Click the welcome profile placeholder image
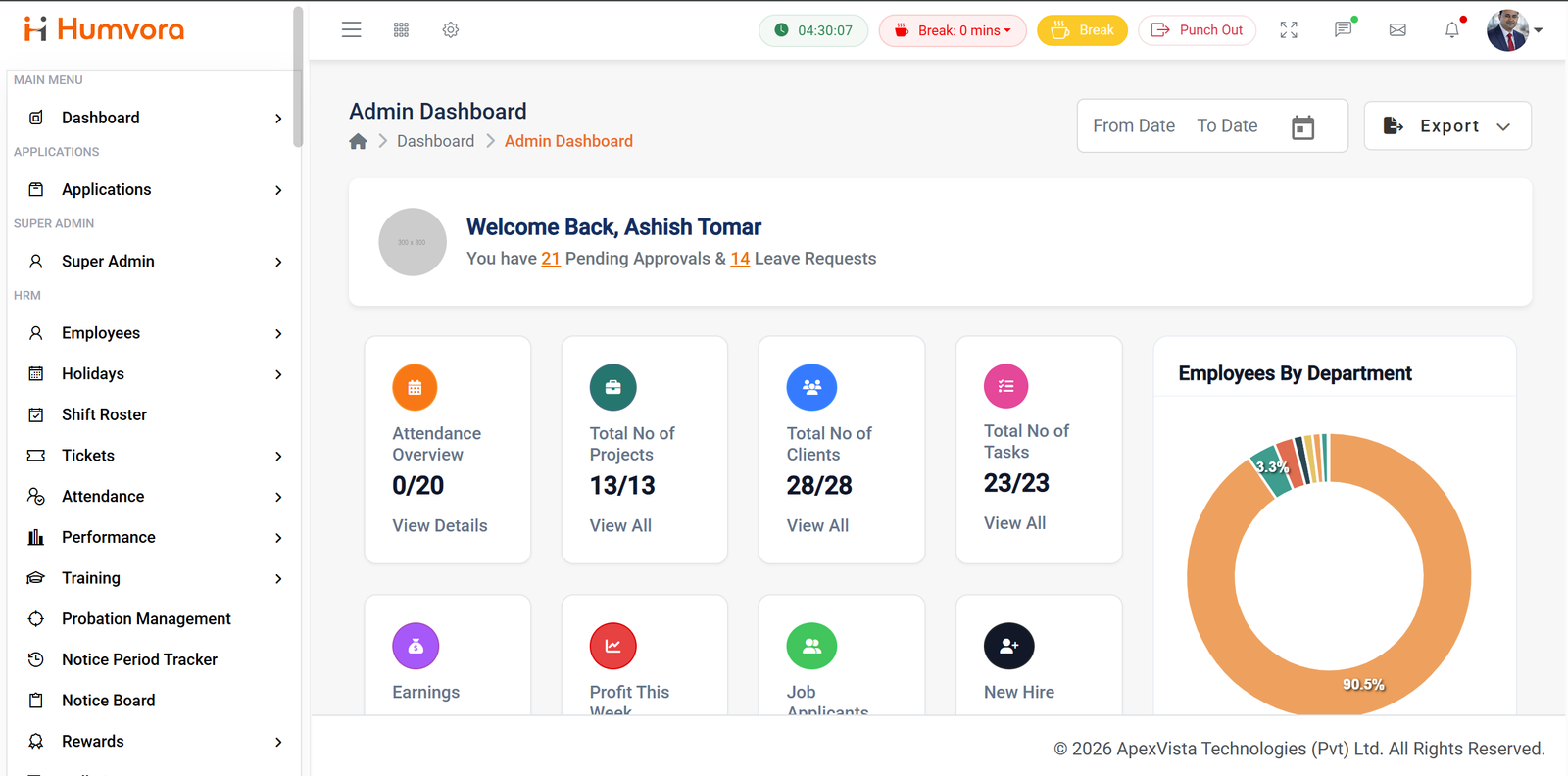 tap(413, 242)
